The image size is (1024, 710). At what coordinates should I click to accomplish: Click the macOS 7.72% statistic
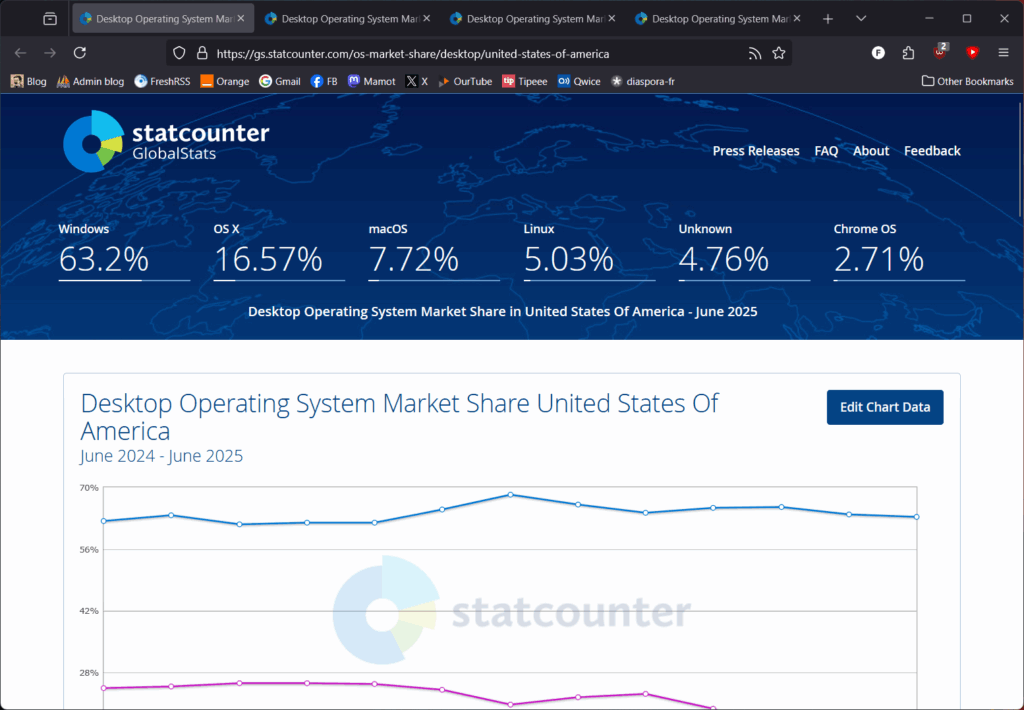434,251
